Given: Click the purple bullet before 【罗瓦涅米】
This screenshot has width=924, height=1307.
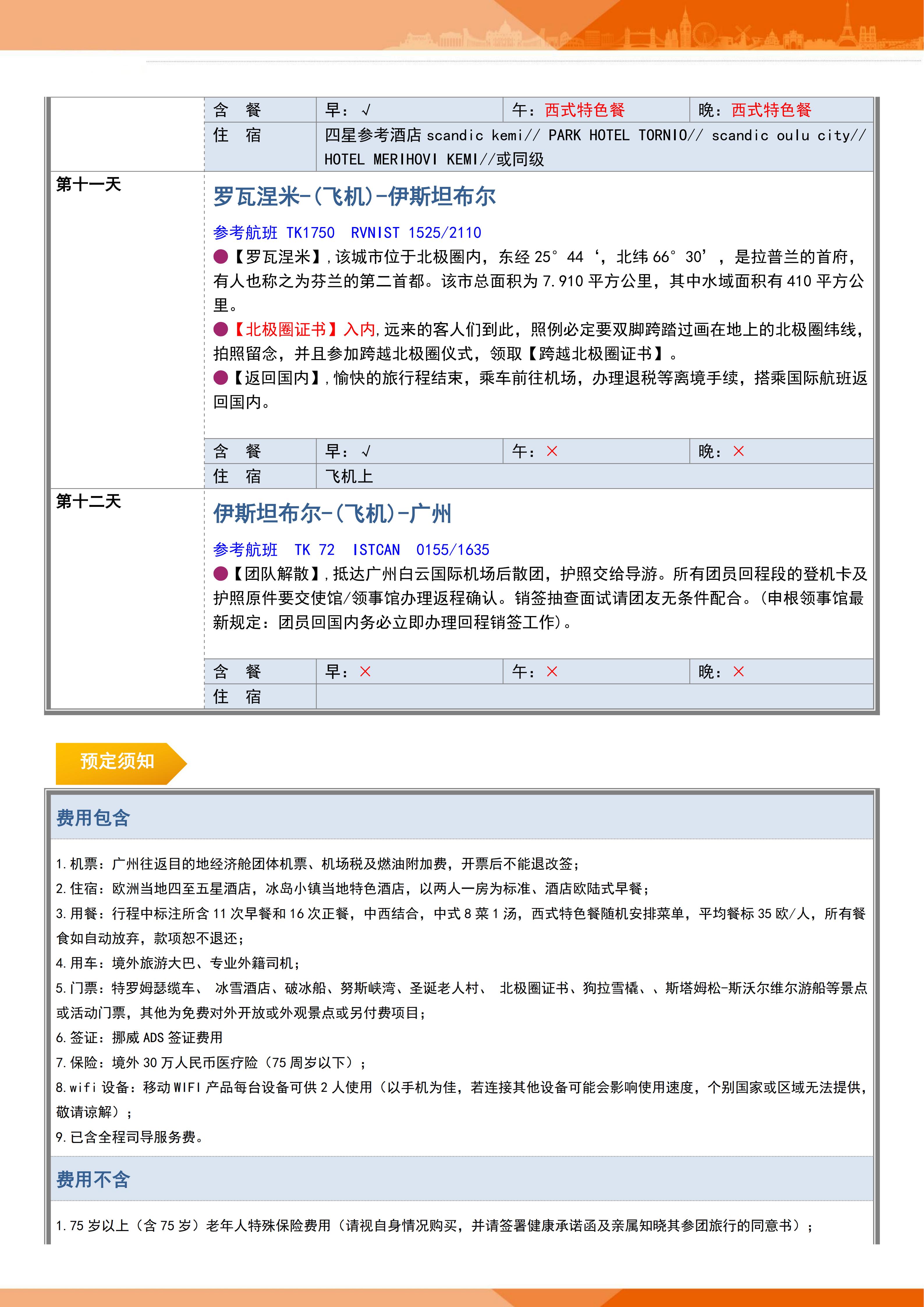Looking at the screenshot, I should 220,257.
